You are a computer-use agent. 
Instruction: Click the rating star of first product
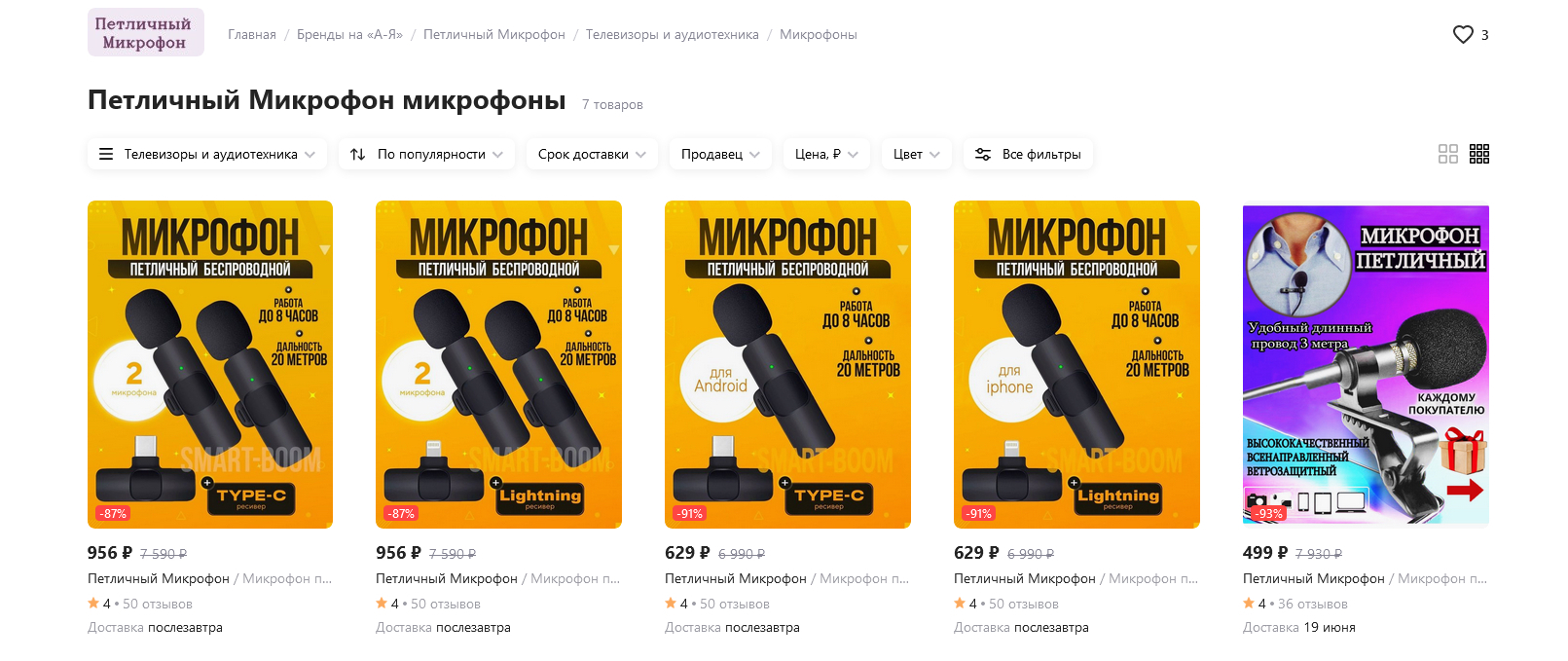coord(93,603)
